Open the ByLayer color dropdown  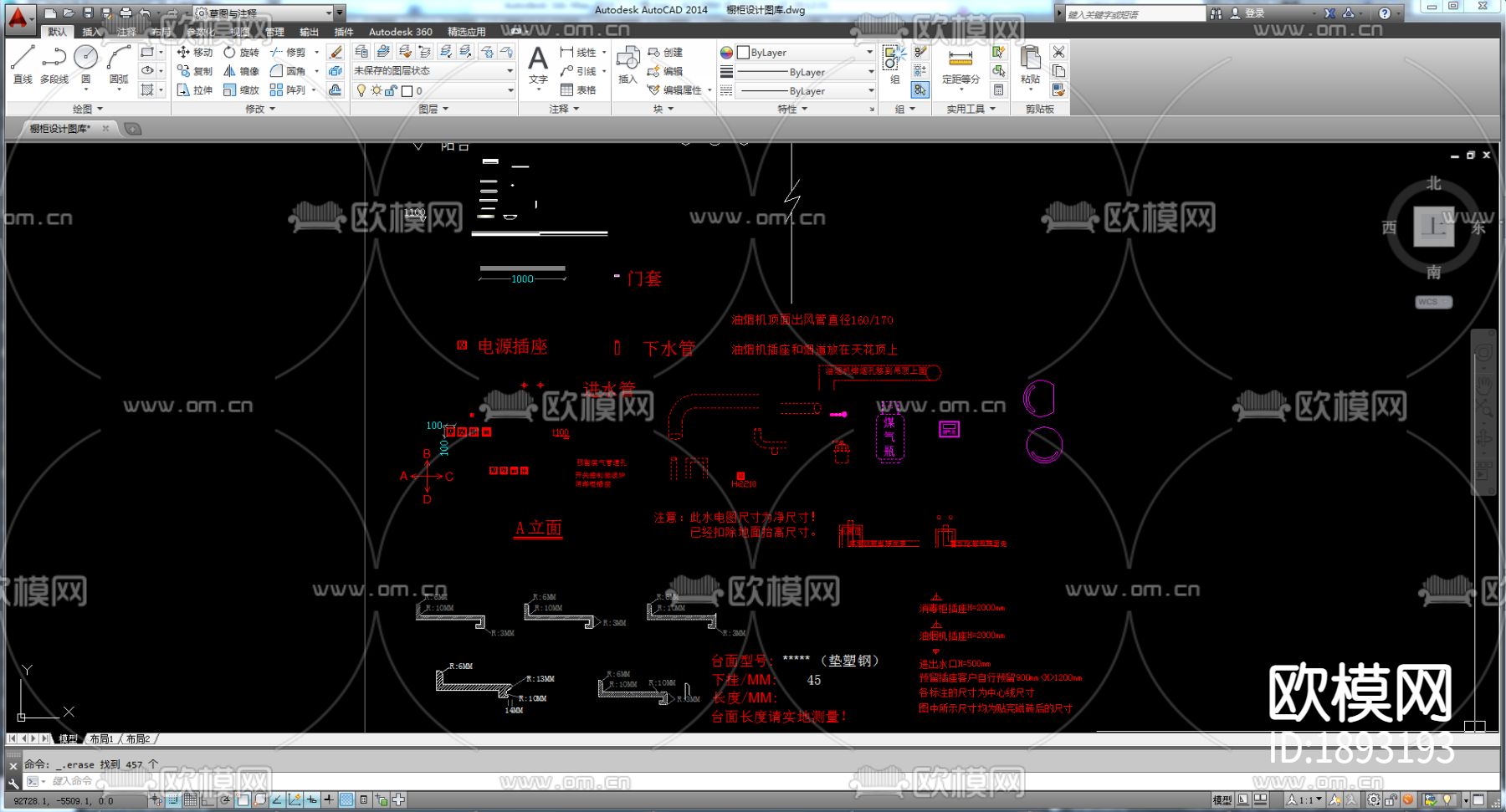click(x=805, y=52)
